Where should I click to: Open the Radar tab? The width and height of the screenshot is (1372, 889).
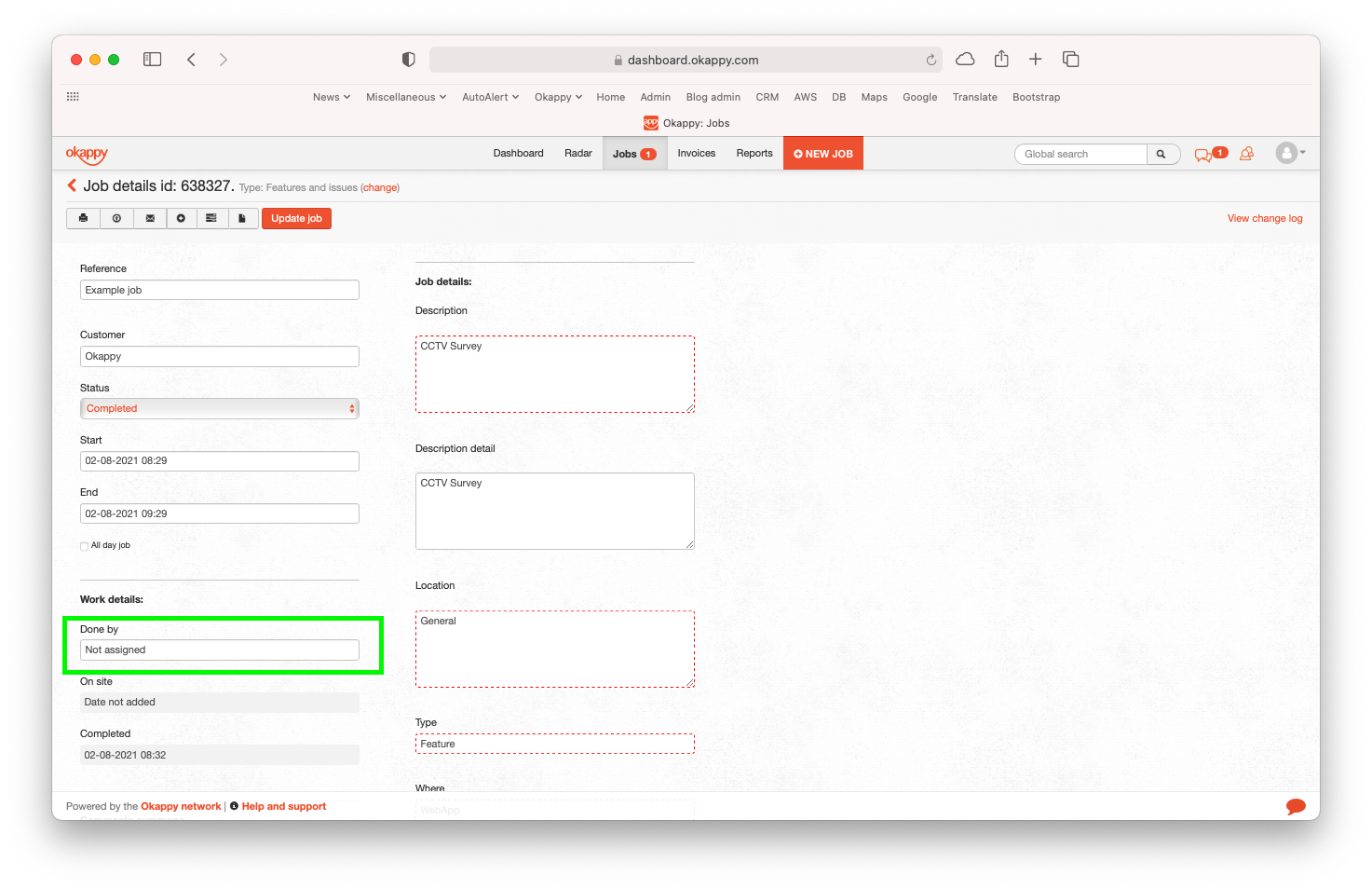click(578, 153)
